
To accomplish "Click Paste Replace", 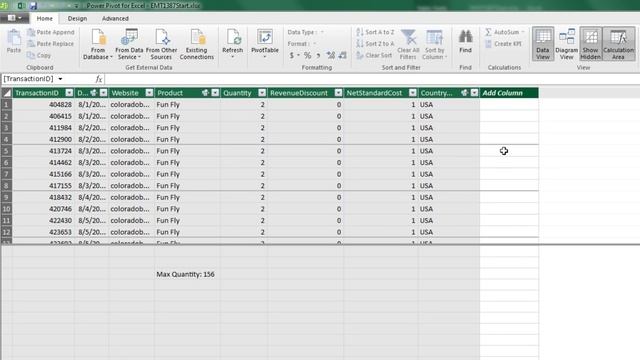I will [x=51, y=44].
